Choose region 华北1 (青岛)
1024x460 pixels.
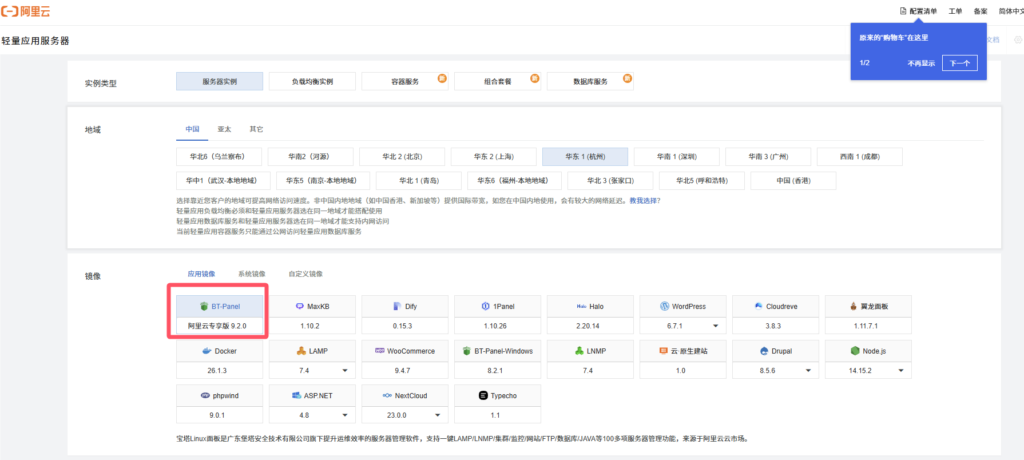tap(419, 180)
